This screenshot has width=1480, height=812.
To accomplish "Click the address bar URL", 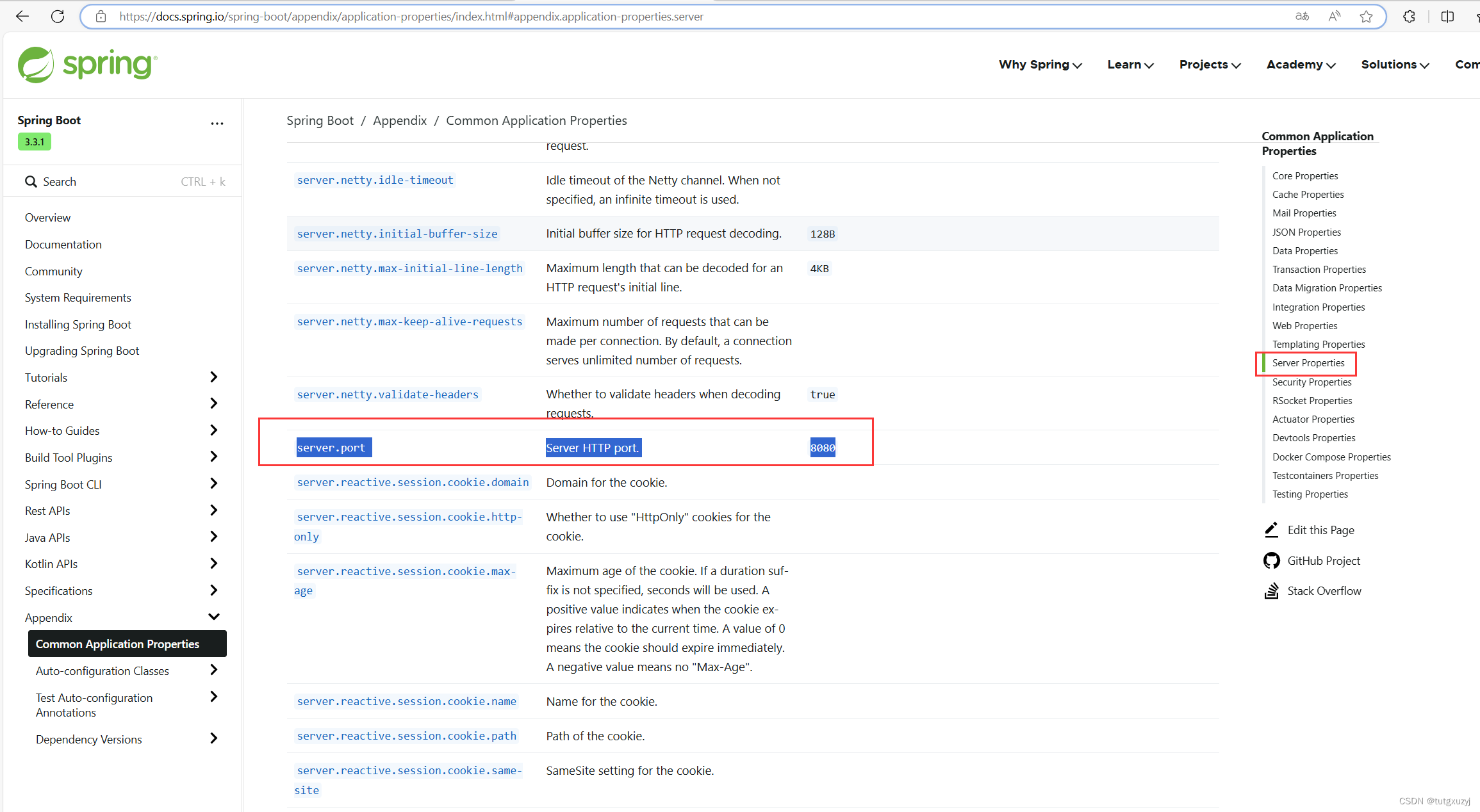I will click(x=411, y=17).
